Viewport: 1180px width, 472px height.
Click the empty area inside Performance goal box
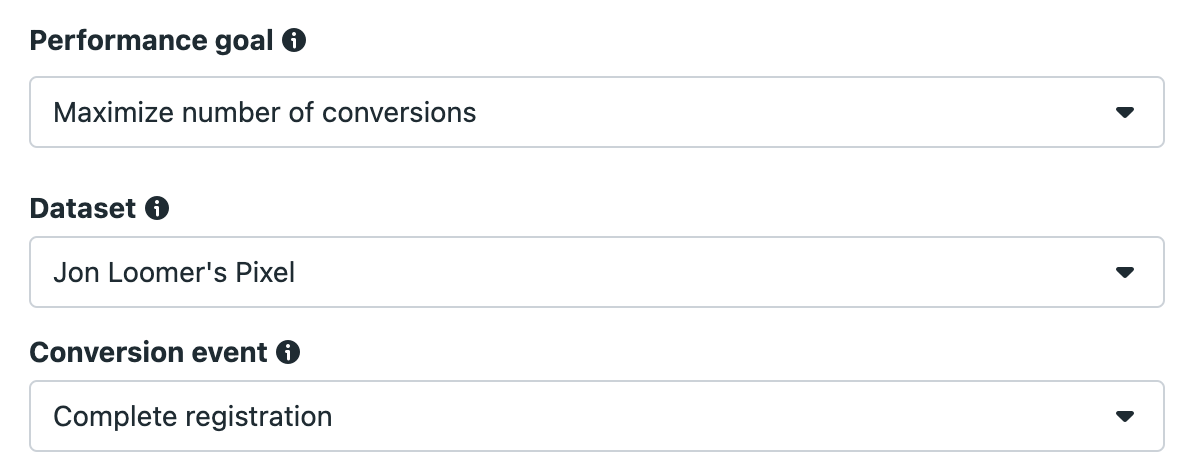click(790, 112)
